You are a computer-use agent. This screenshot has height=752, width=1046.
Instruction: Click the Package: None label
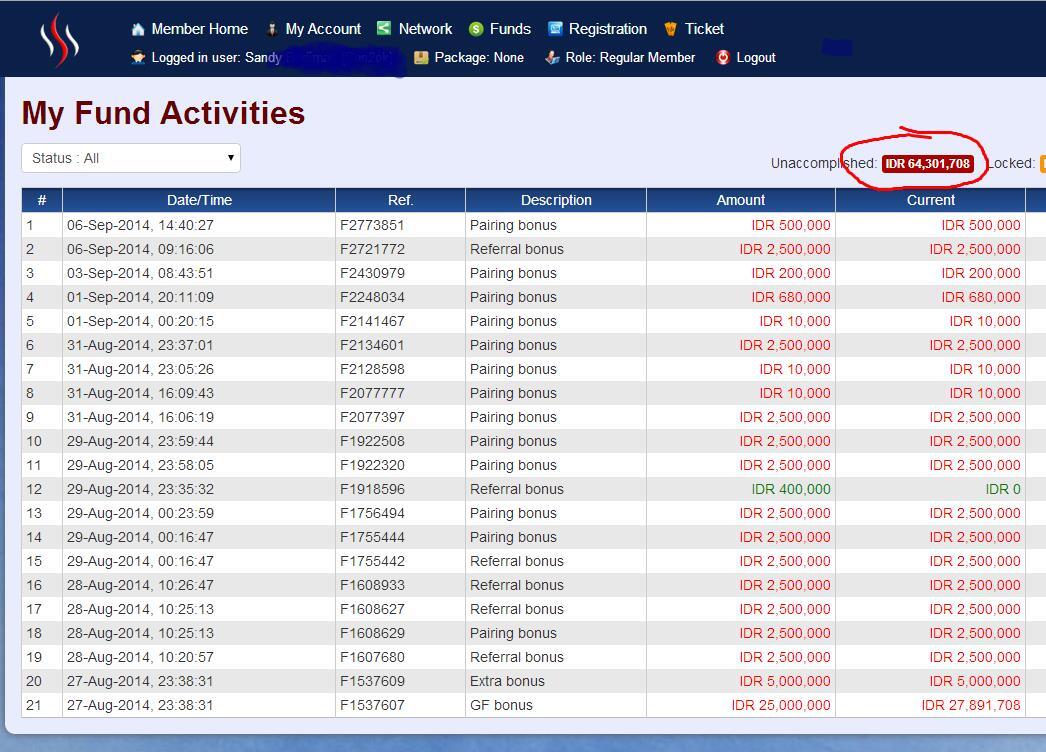click(x=479, y=57)
